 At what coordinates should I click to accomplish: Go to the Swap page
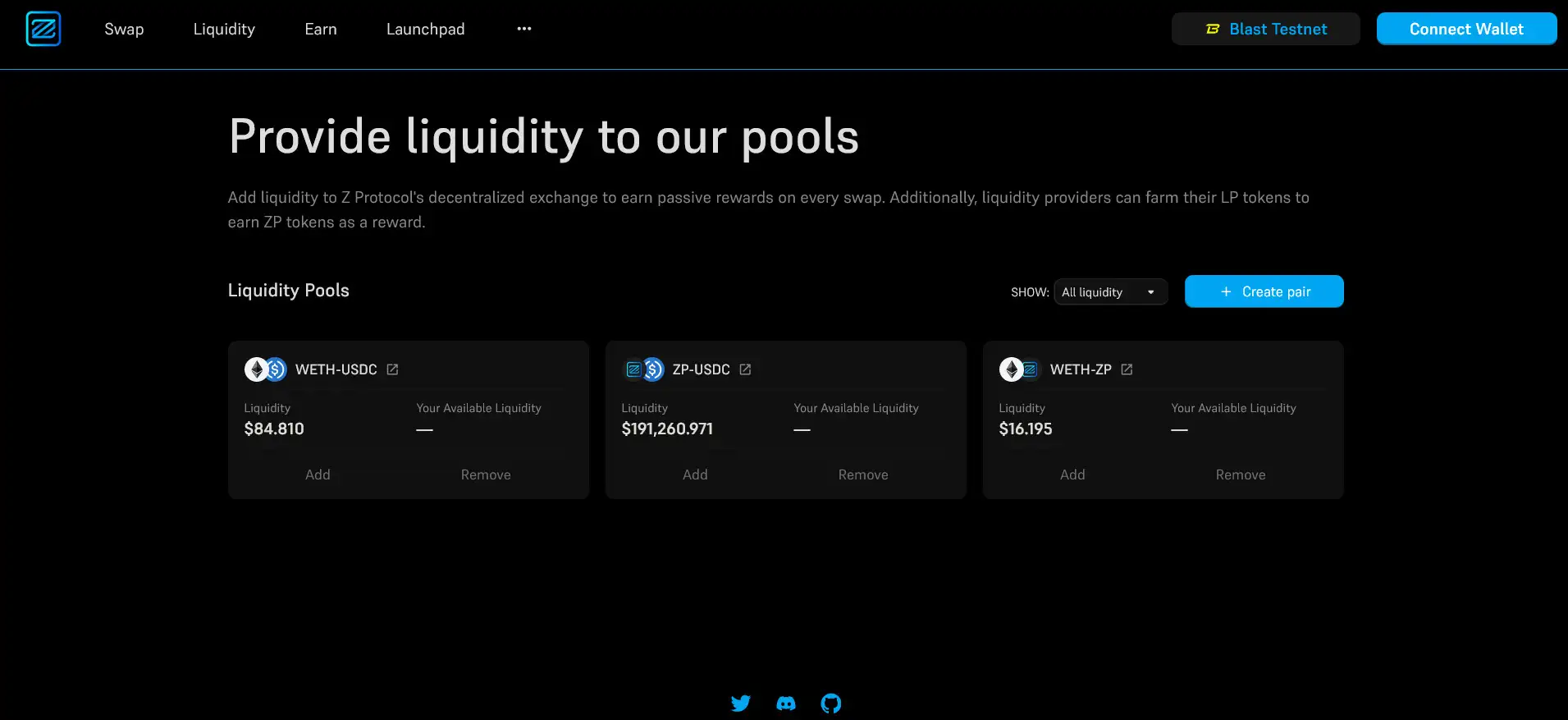click(x=124, y=29)
